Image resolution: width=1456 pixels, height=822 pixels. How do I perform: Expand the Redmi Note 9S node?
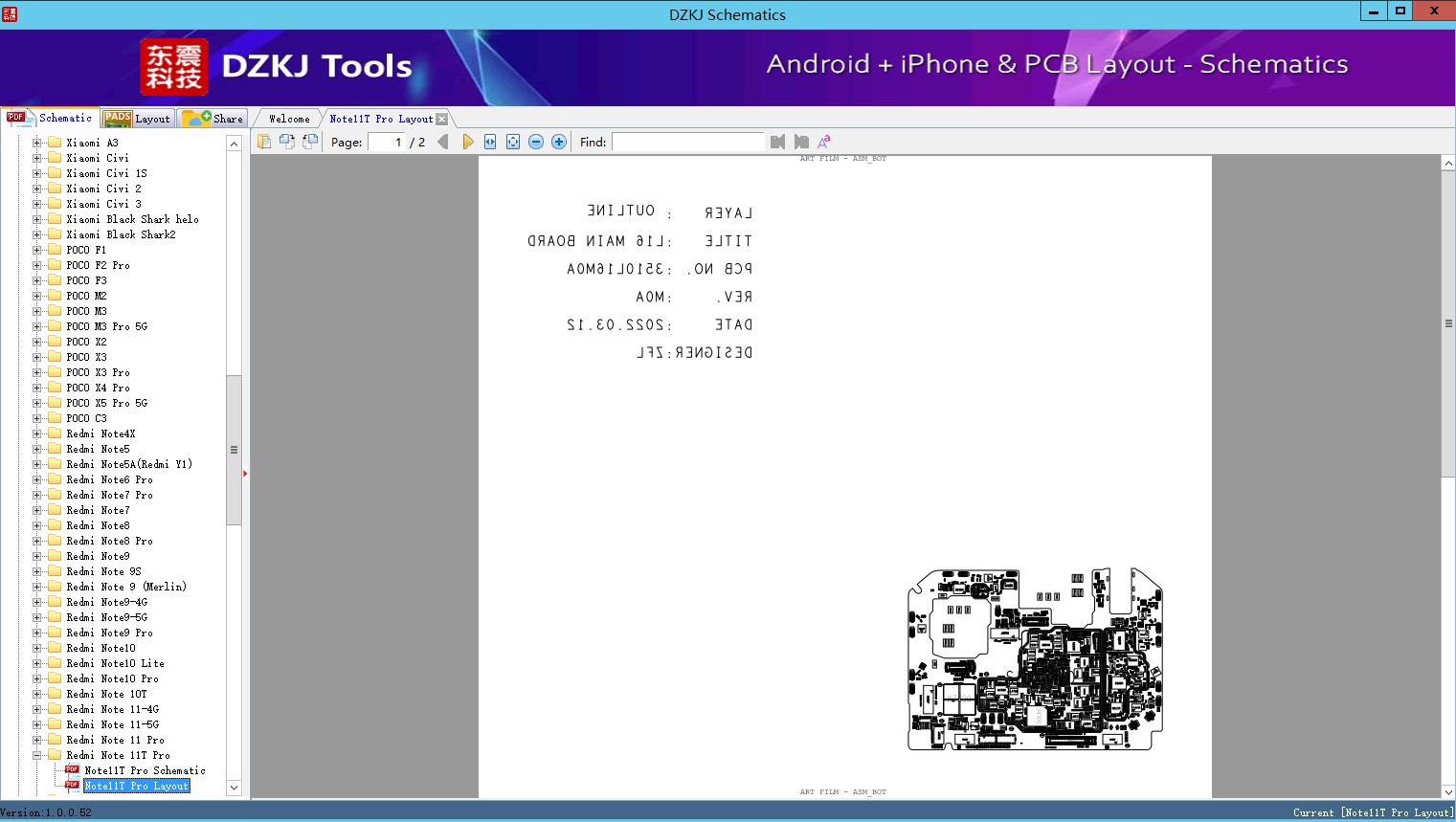coord(36,571)
